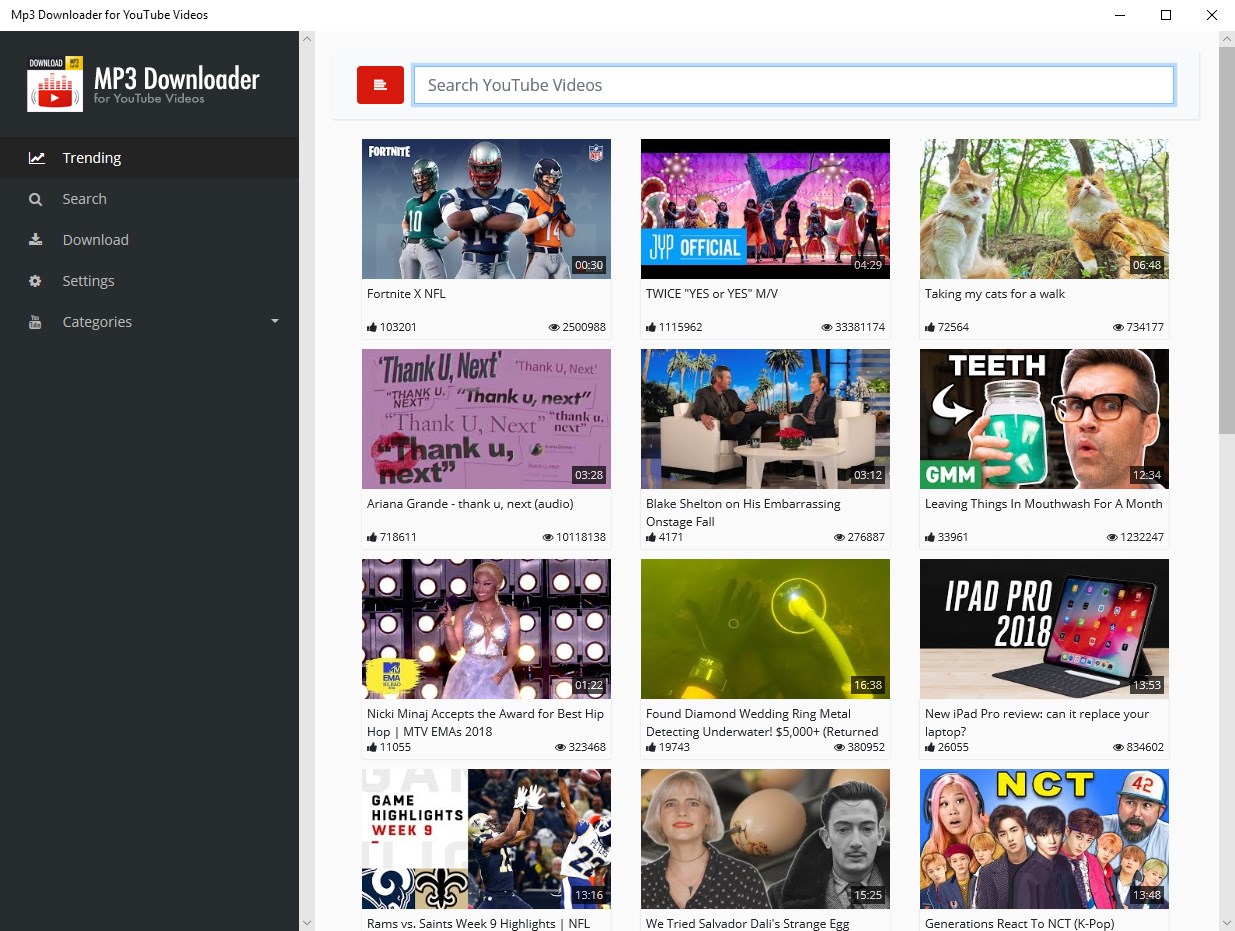Click Generations React To NCT title
This screenshot has height=931, width=1235.
pyautogui.click(x=1019, y=924)
